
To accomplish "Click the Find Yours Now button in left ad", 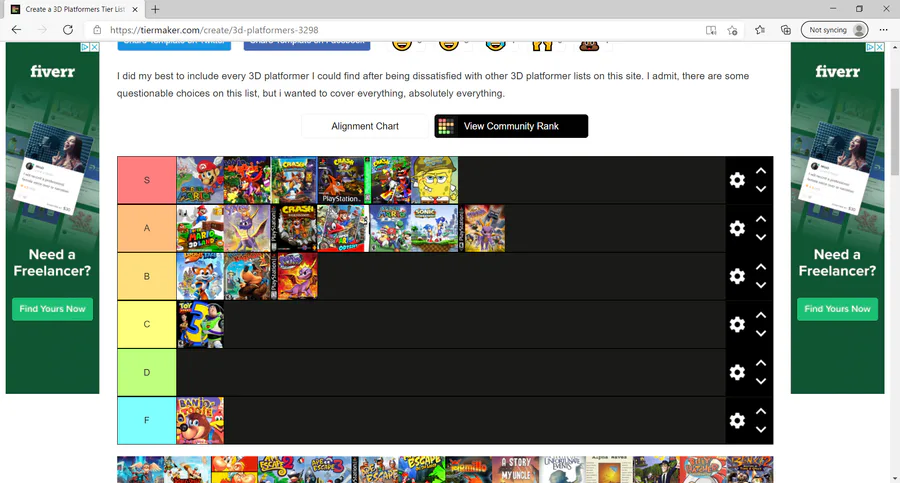I will point(52,309).
